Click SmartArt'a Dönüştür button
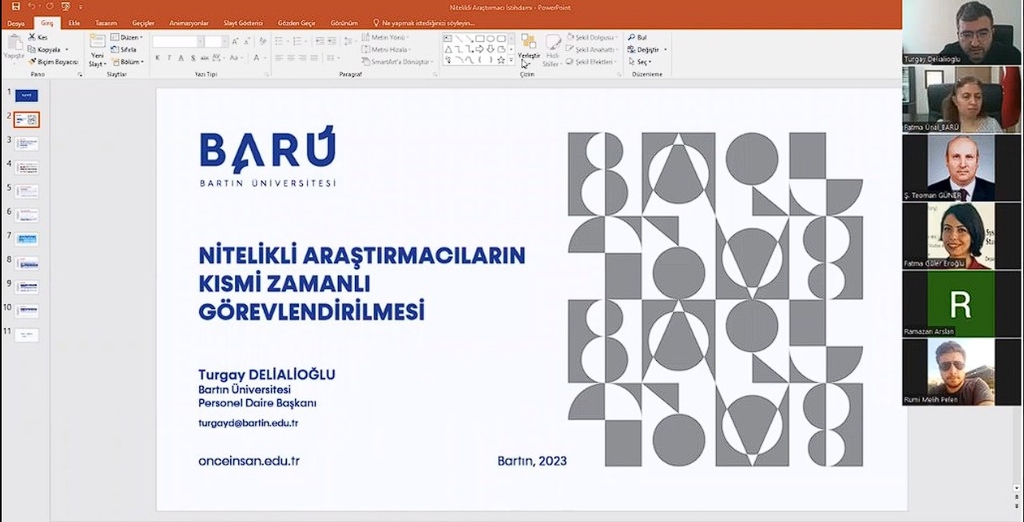This screenshot has width=1024, height=522. pyautogui.click(x=398, y=62)
